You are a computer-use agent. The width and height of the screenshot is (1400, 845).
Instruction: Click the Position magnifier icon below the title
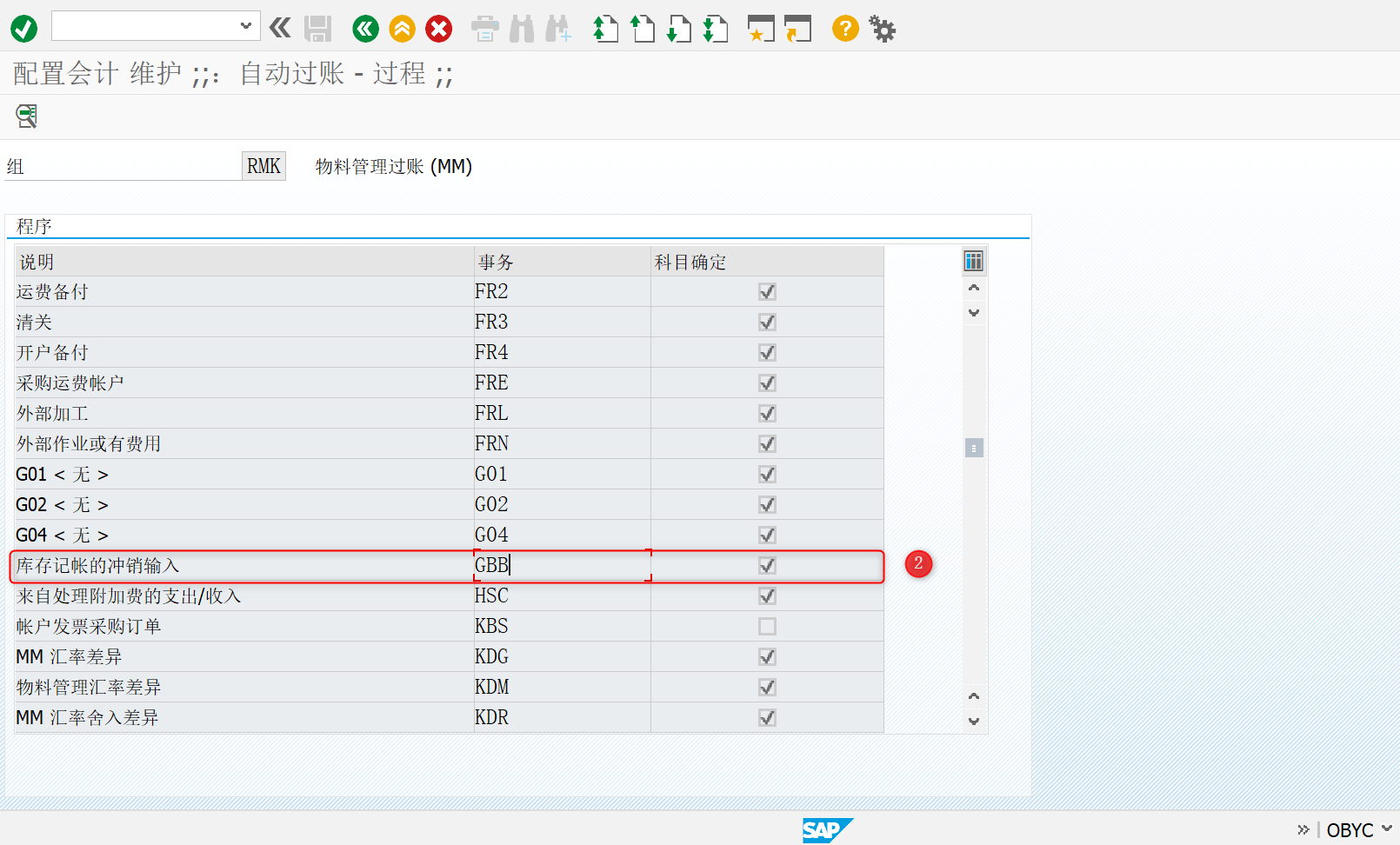tap(25, 116)
